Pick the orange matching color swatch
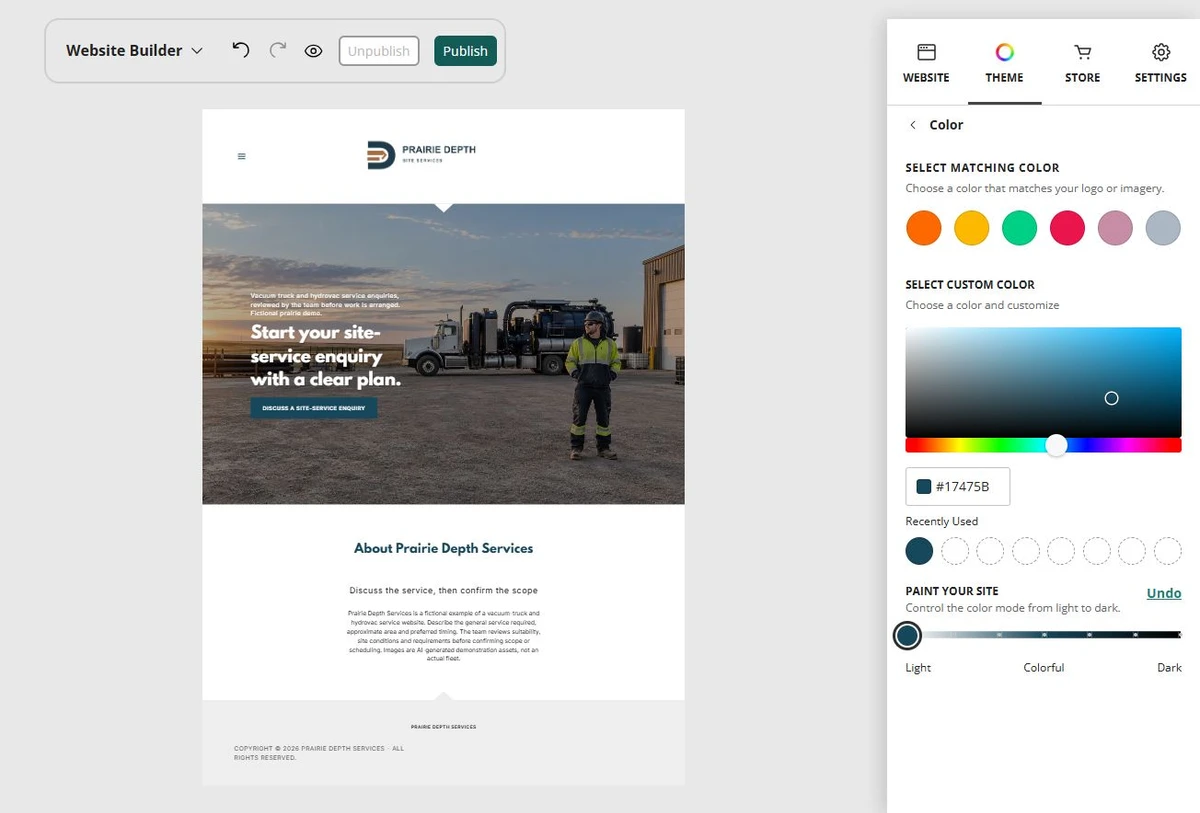Screen dimensions: 1200x813 point(924,228)
